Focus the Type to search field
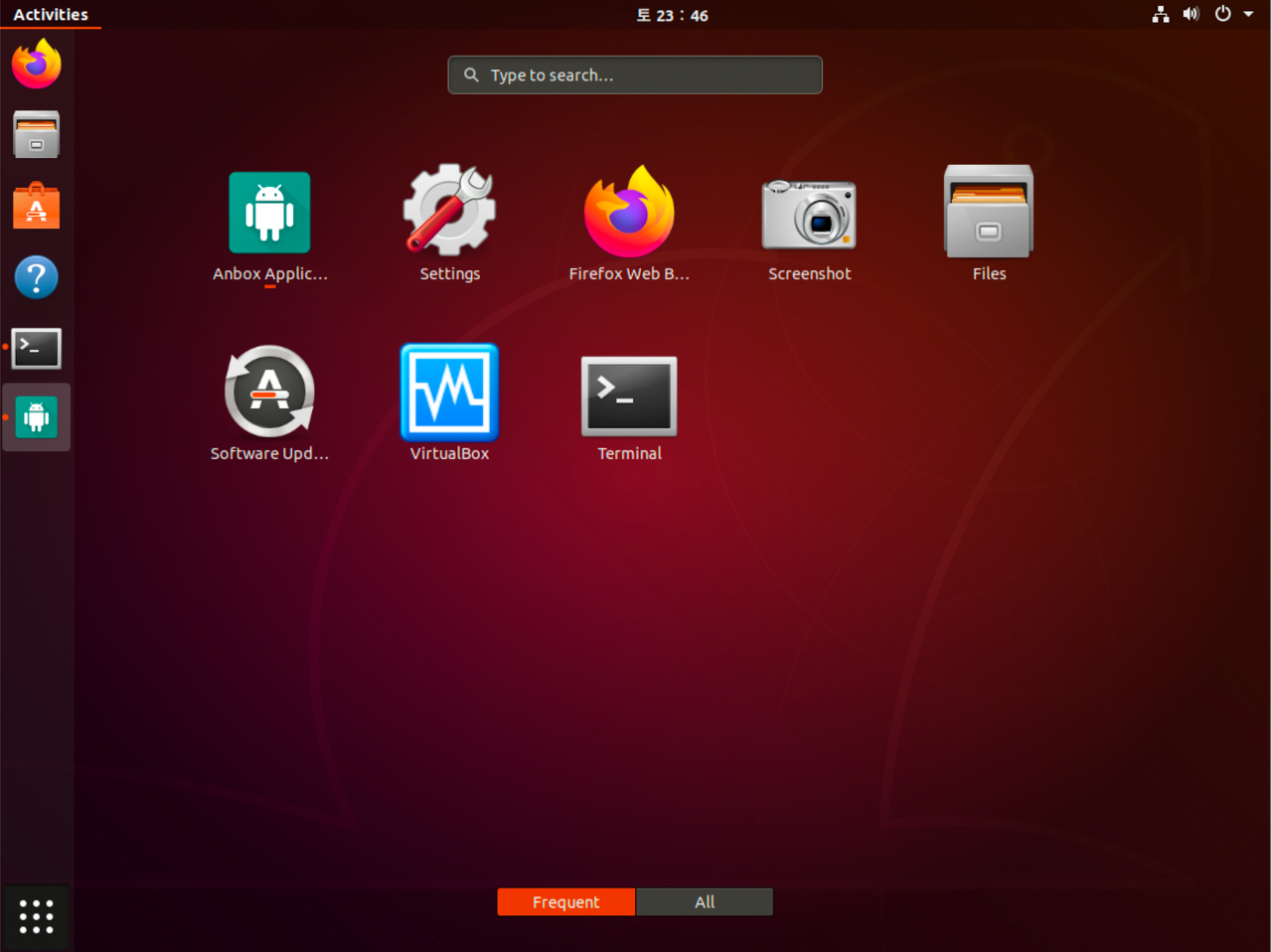This screenshot has height=952, width=1272. point(635,75)
